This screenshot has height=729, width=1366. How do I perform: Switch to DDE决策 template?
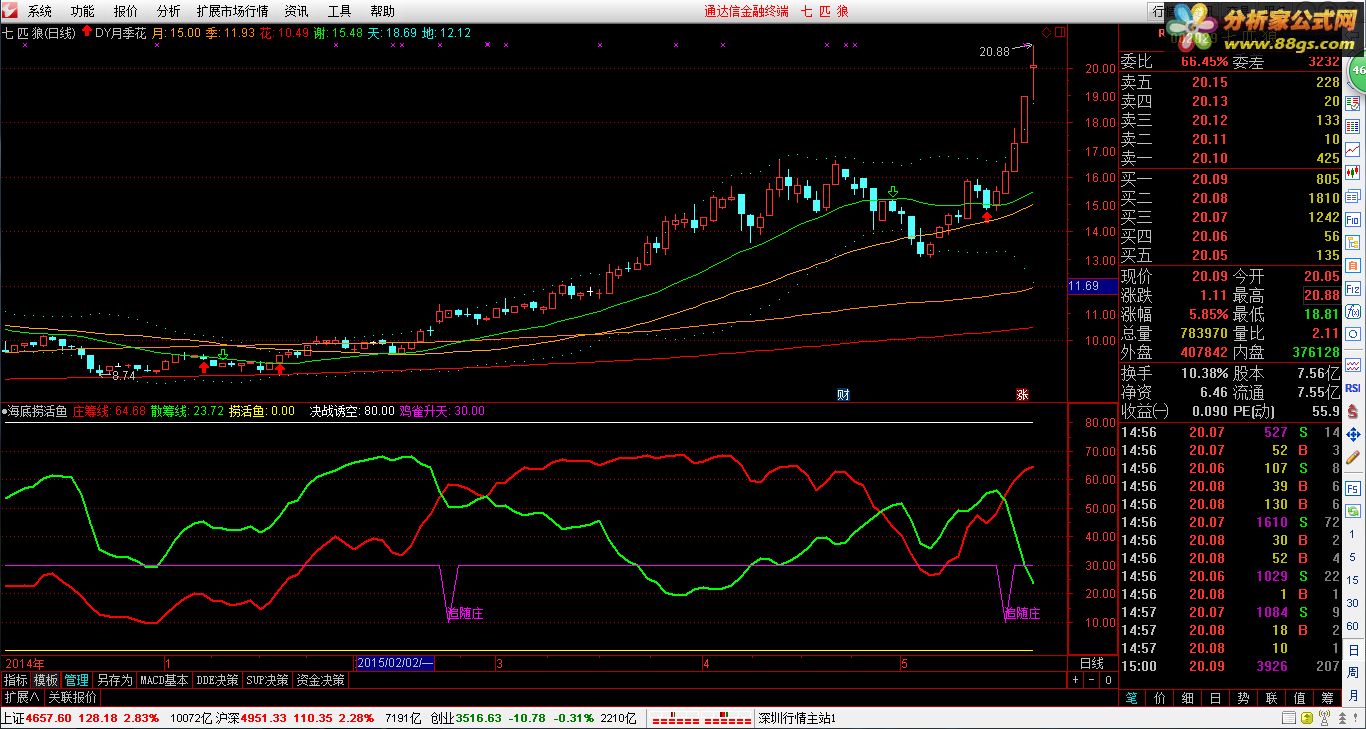(x=218, y=680)
